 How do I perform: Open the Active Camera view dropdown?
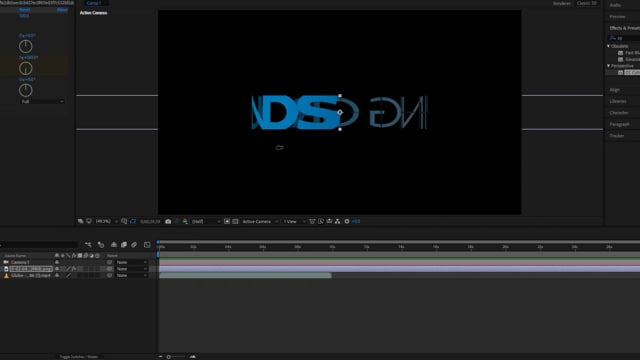coord(260,221)
